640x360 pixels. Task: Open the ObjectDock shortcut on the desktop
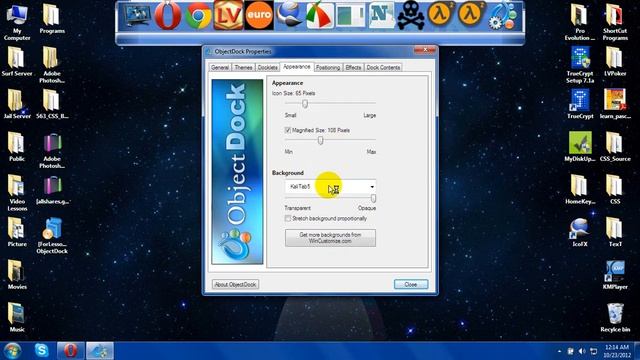(x=52, y=236)
